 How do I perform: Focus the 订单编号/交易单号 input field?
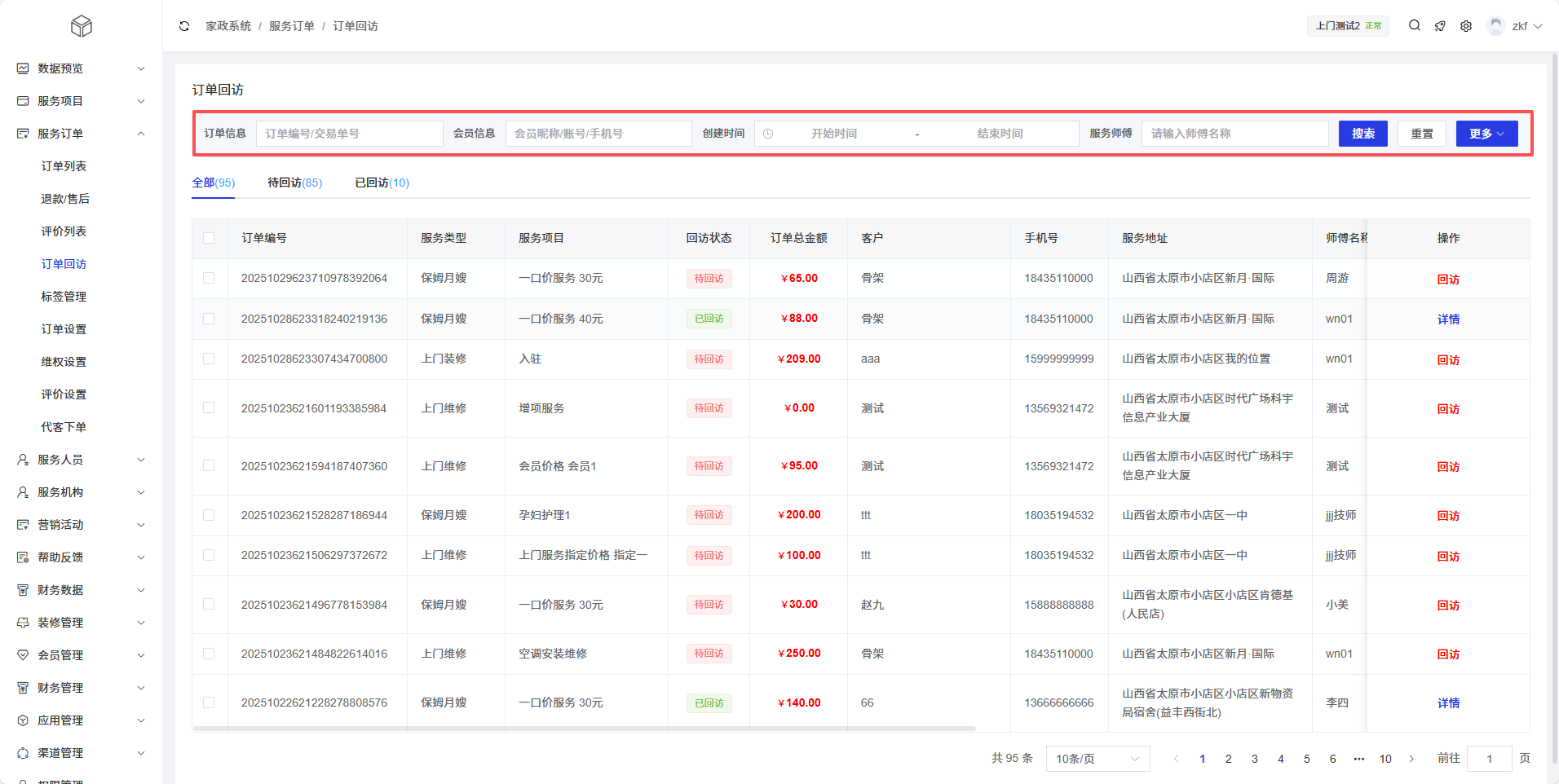pos(349,134)
